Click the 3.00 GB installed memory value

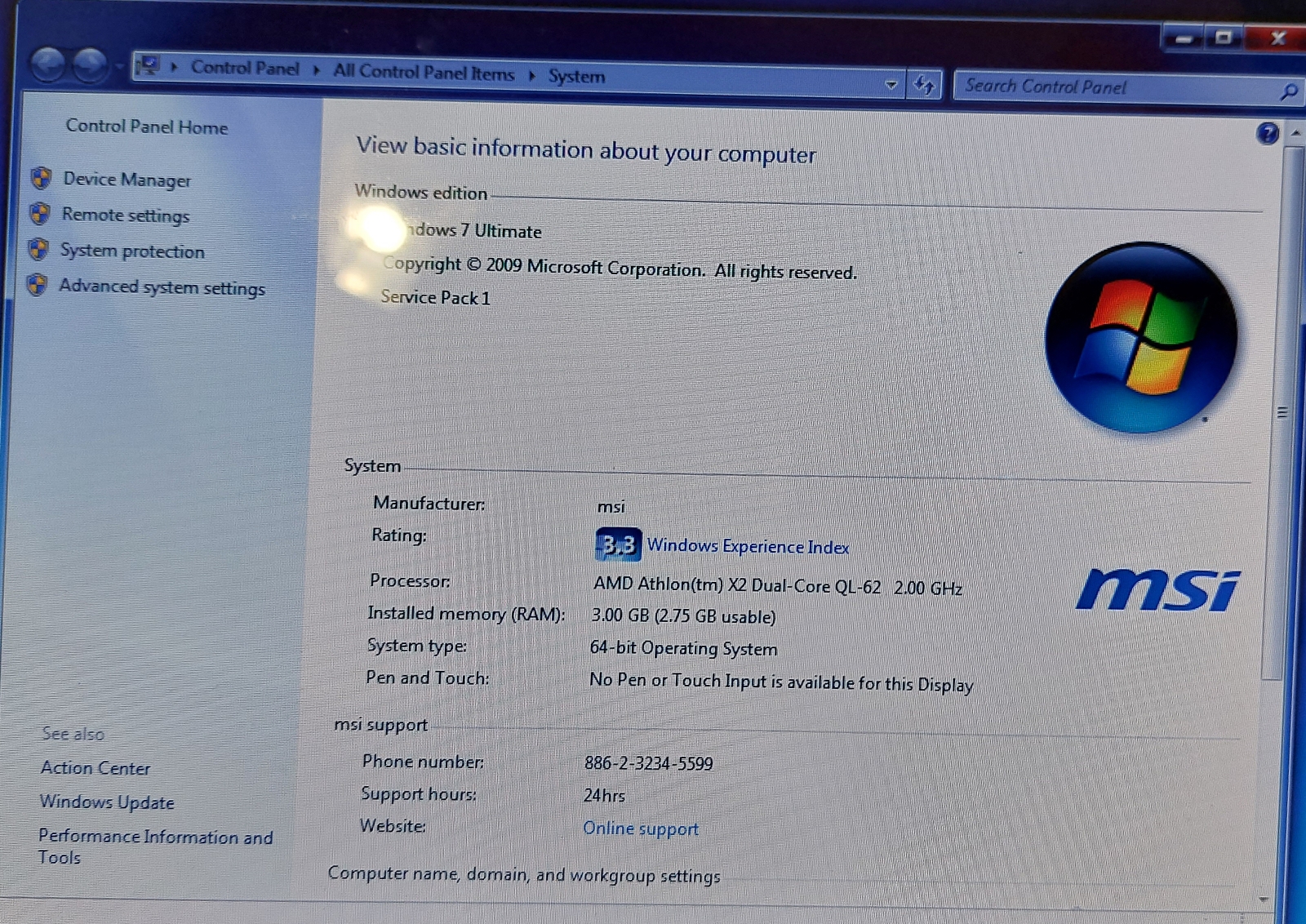click(683, 616)
